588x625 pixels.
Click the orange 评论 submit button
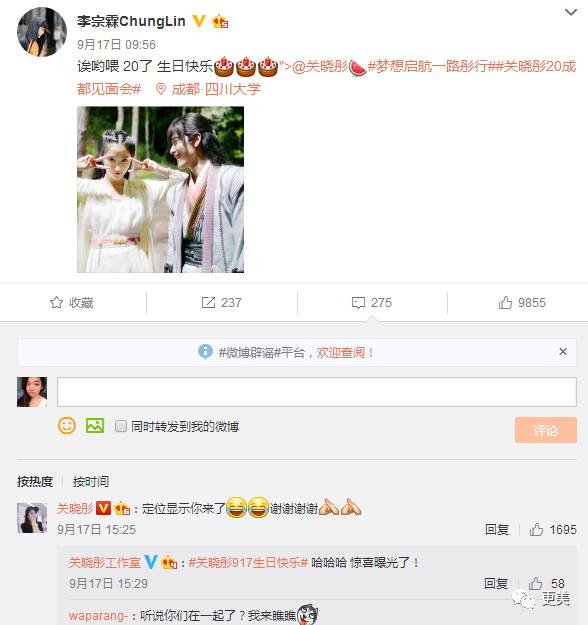pyautogui.click(x=546, y=430)
